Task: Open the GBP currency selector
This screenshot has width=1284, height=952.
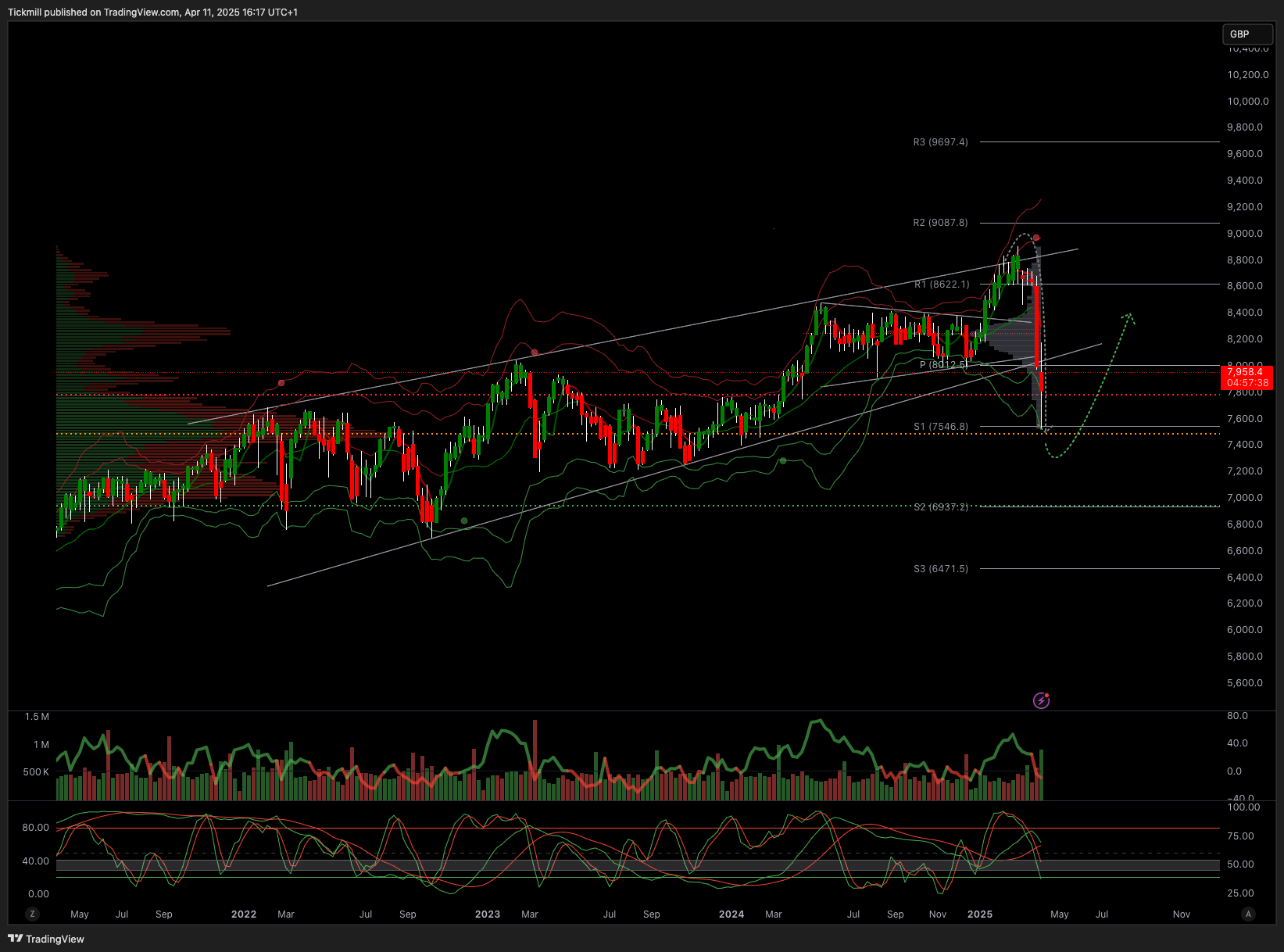Action: point(1247,34)
